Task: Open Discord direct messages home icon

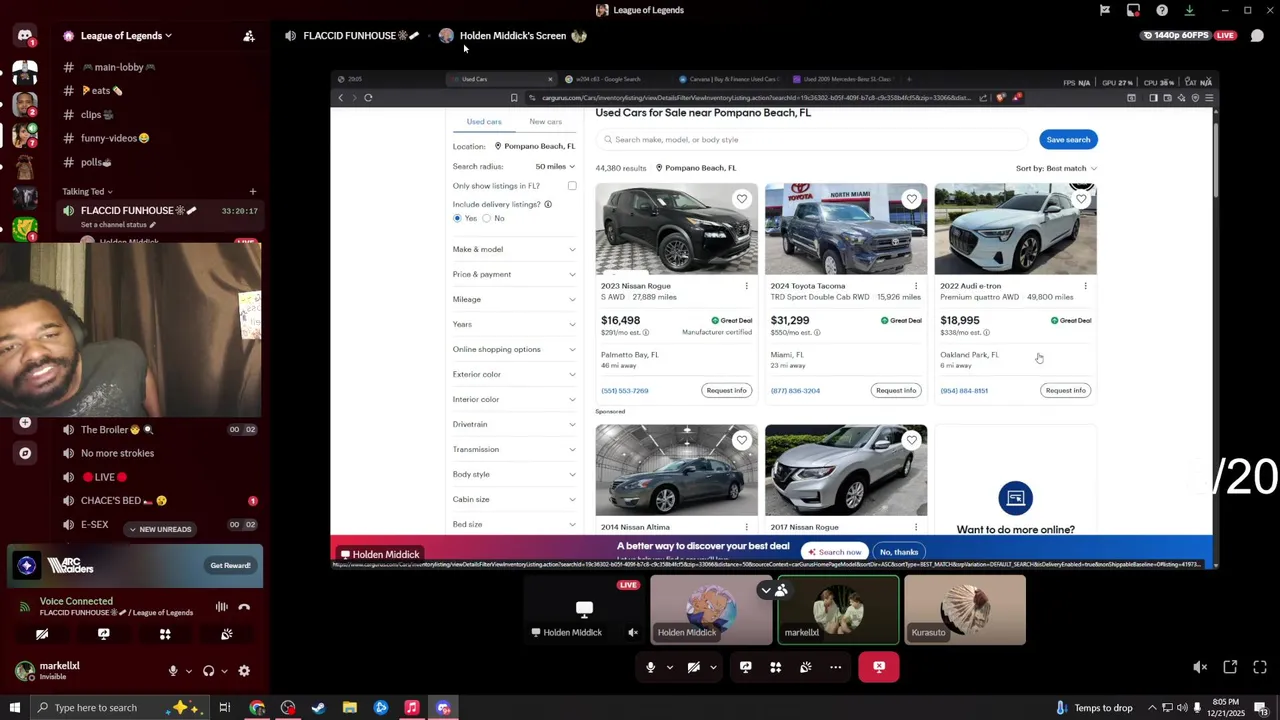Action: tap(25, 36)
